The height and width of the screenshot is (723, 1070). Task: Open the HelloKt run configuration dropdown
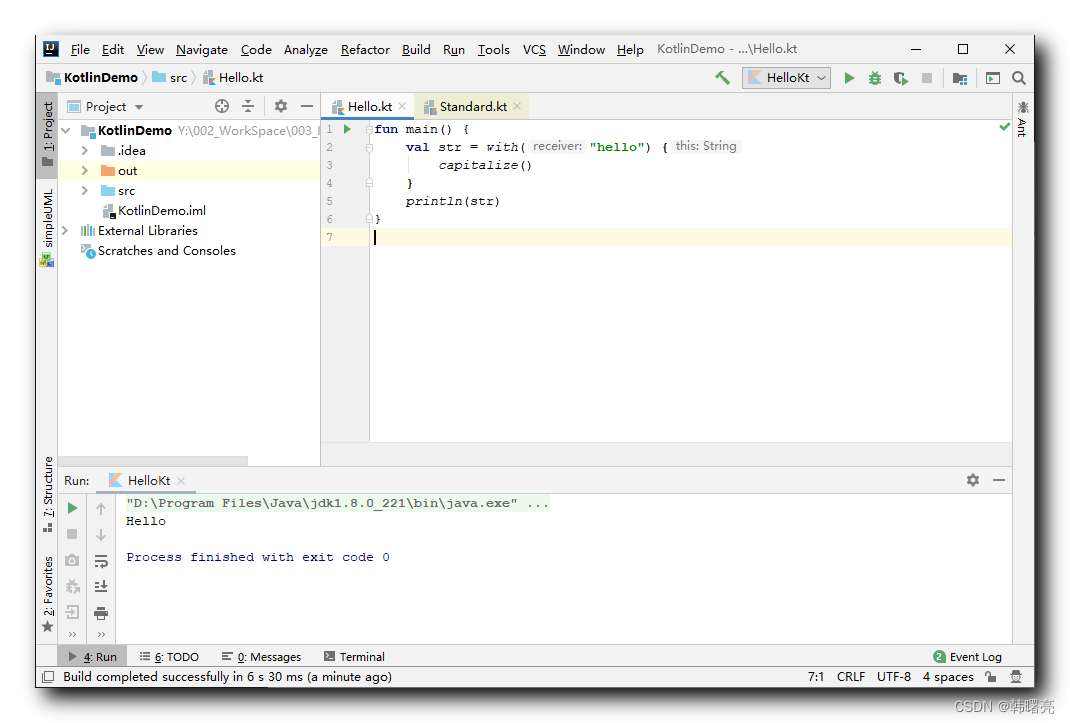click(x=786, y=78)
